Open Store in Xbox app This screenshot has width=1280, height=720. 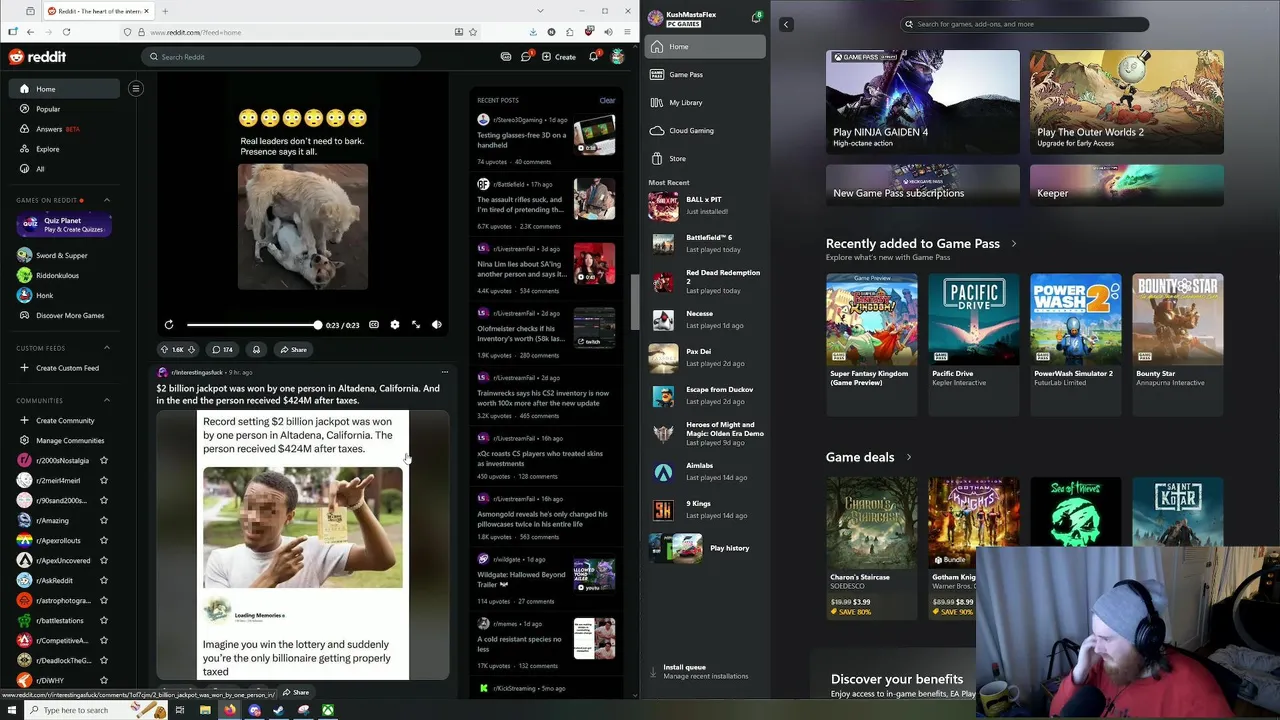pos(706,159)
